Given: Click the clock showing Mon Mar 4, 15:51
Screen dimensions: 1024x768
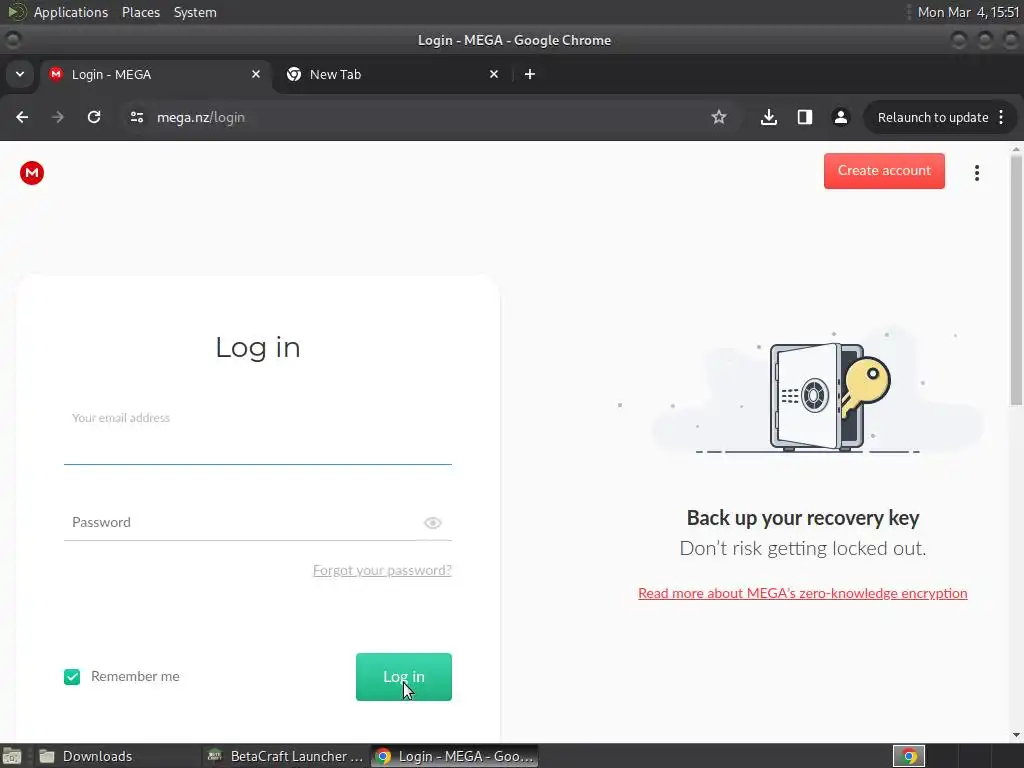Looking at the screenshot, I should coord(968,12).
